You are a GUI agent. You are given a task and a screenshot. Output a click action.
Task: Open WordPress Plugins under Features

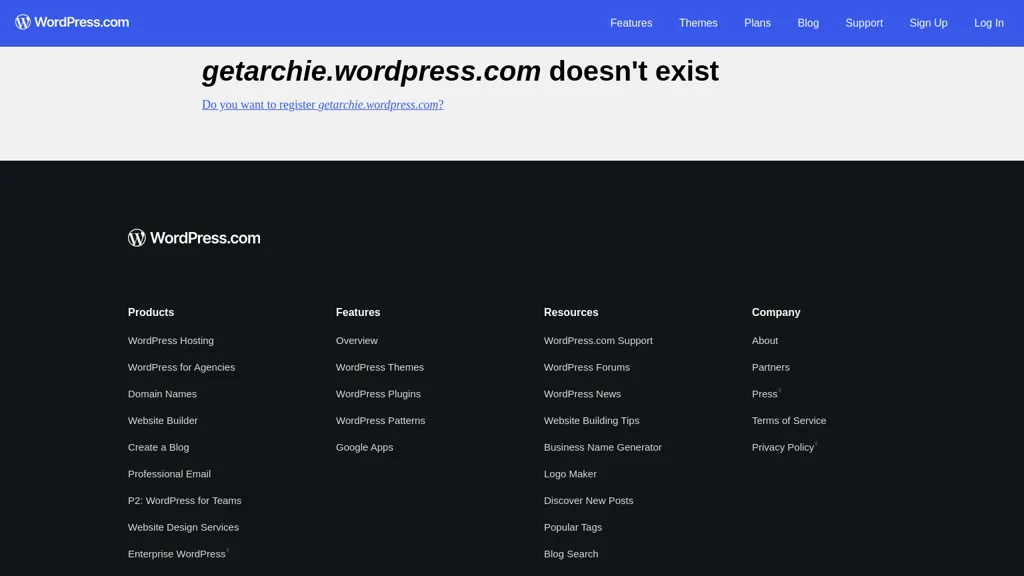pyautogui.click(x=378, y=394)
